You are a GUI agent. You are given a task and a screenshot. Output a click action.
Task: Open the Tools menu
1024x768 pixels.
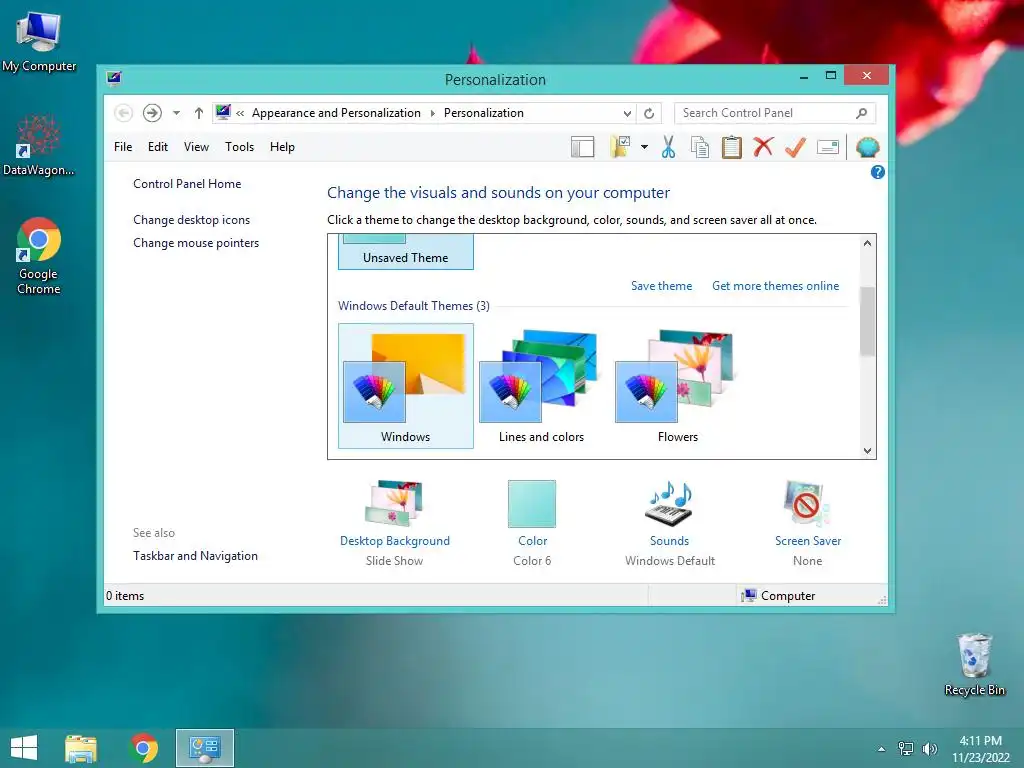click(239, 147)
